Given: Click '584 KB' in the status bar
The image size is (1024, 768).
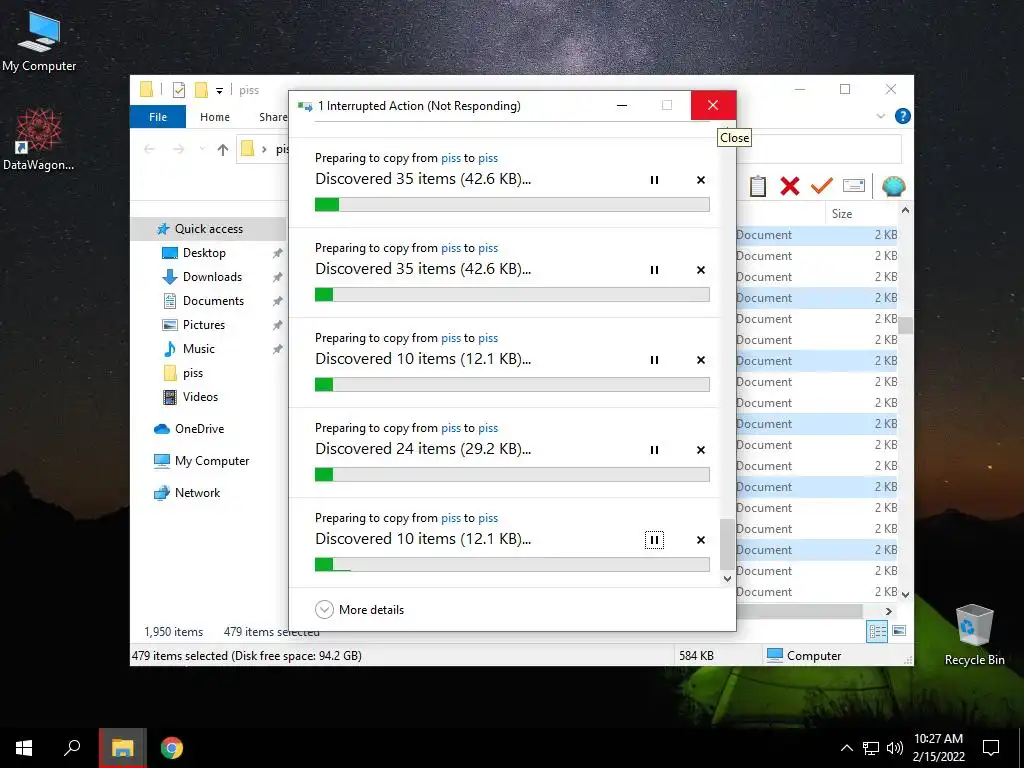Looking at the screenshot, I should pyautogui.click(x=696, y=656).
